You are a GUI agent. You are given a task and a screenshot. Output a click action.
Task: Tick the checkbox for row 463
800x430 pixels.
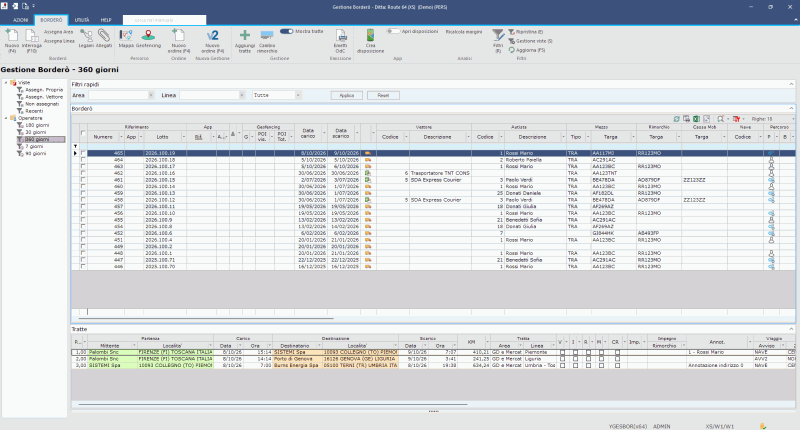83,166
